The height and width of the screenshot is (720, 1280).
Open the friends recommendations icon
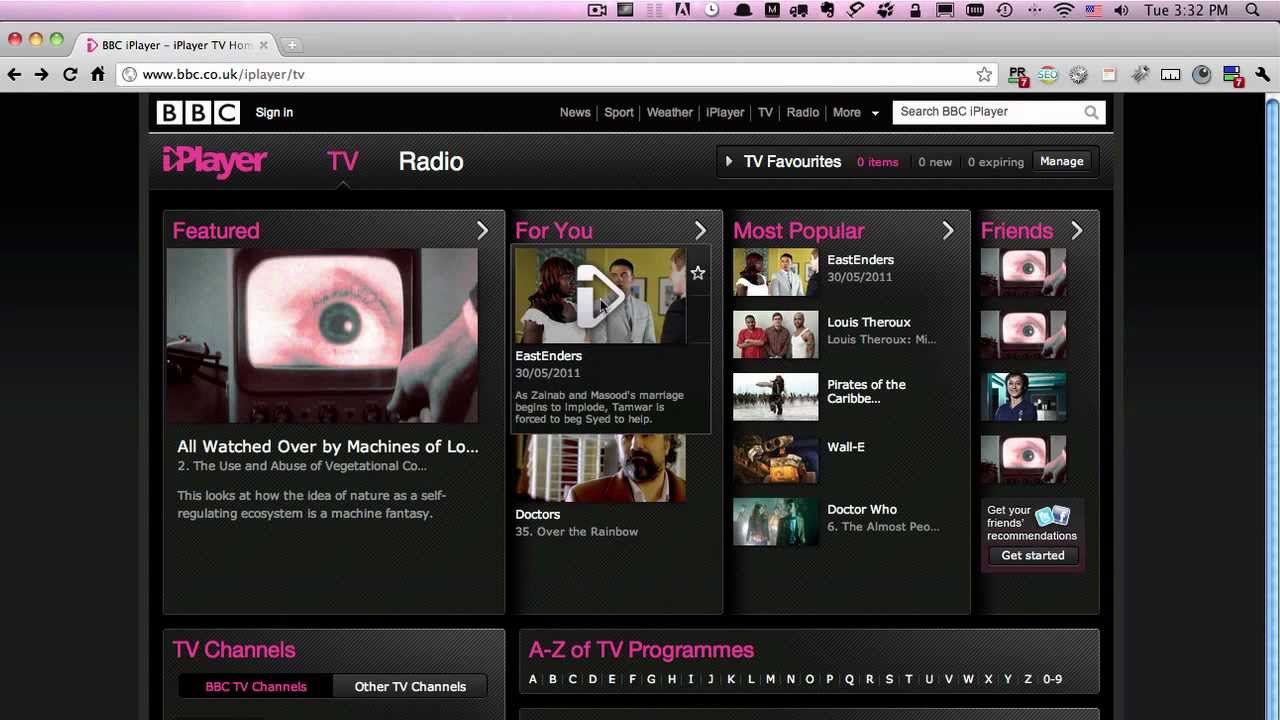[1052, 516]
